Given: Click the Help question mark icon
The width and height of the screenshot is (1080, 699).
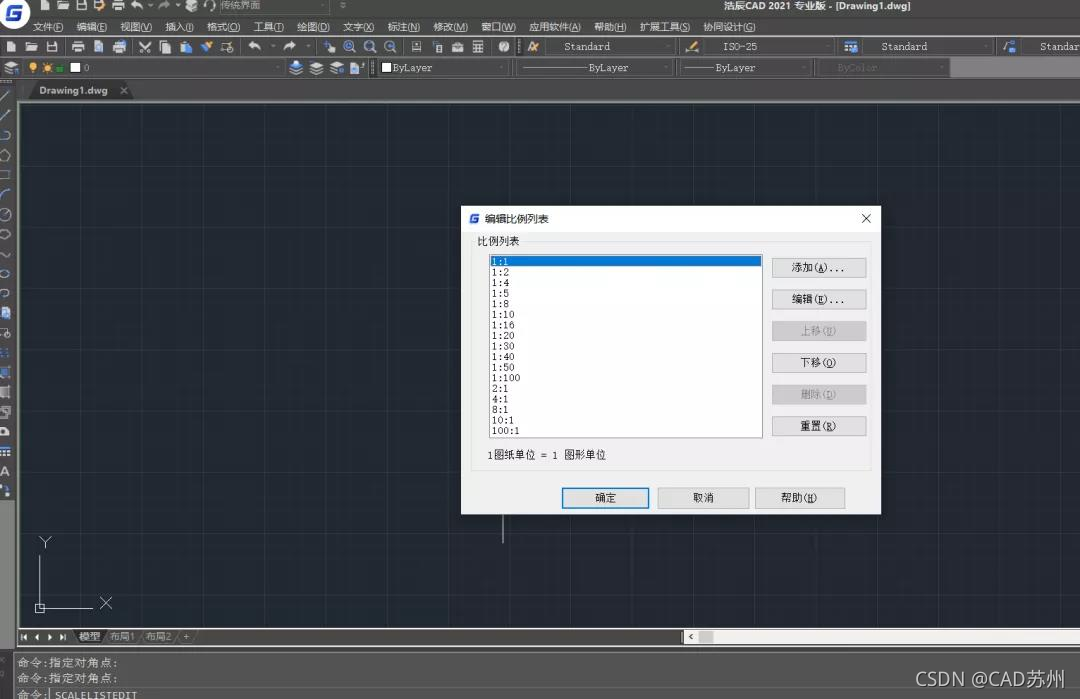Looking at the screenshot, I should point(504,47).
